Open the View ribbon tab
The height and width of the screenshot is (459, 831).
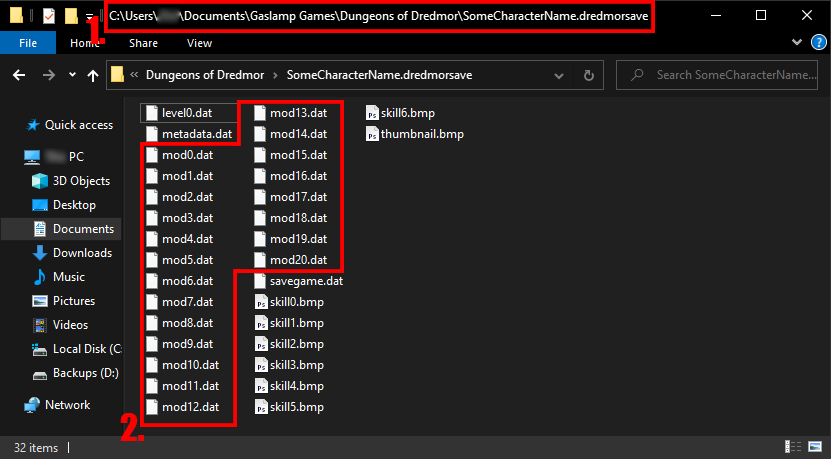(199, 43)
